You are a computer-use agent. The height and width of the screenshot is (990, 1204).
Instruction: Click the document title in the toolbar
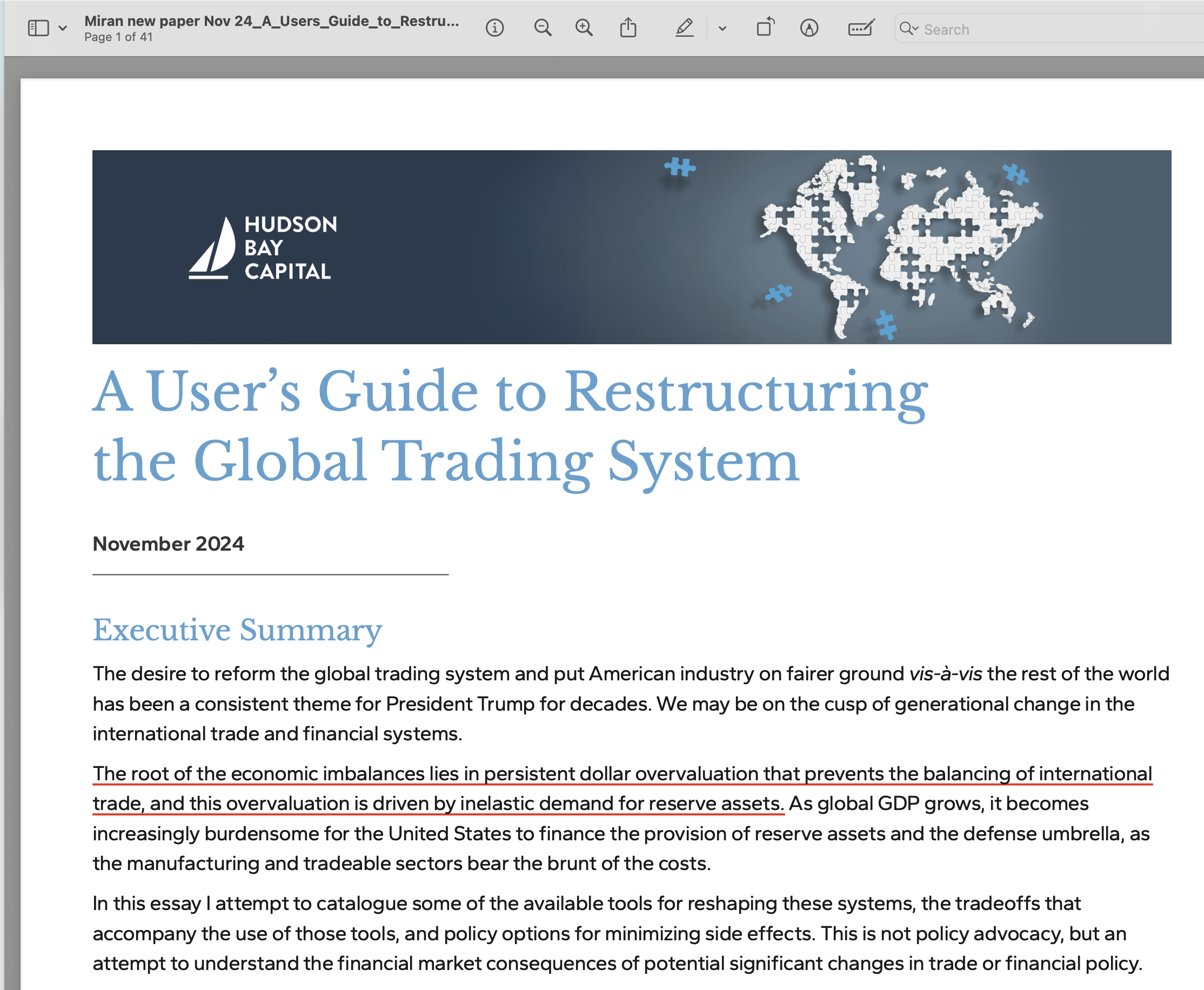pos(271,21)
